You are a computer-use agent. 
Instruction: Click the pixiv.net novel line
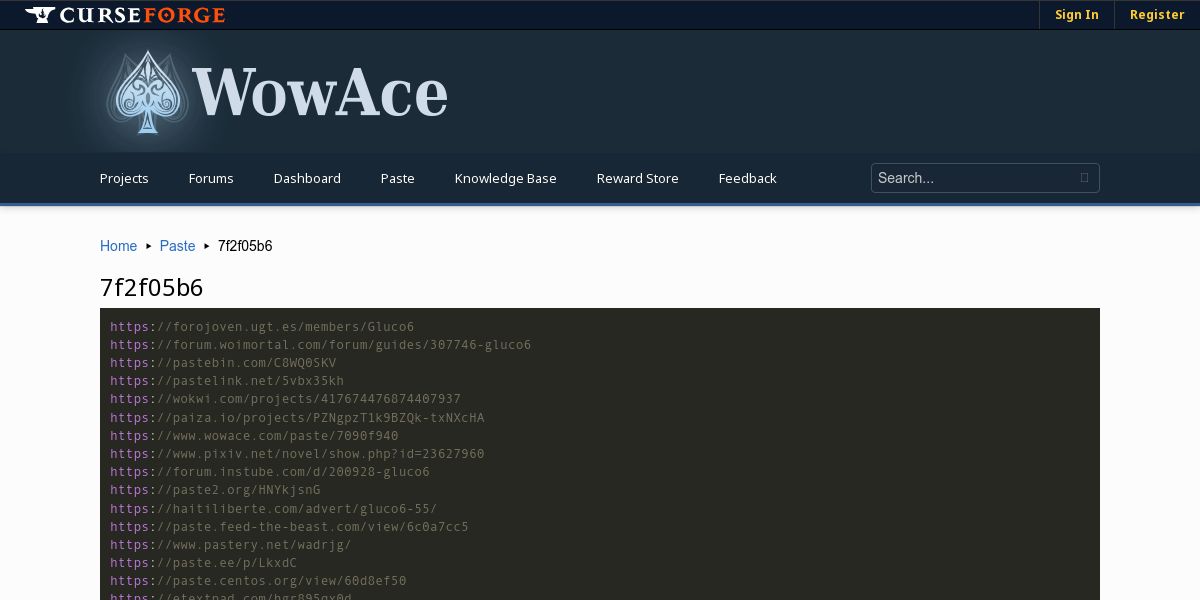pyautogui.click(x=297, y=454)
